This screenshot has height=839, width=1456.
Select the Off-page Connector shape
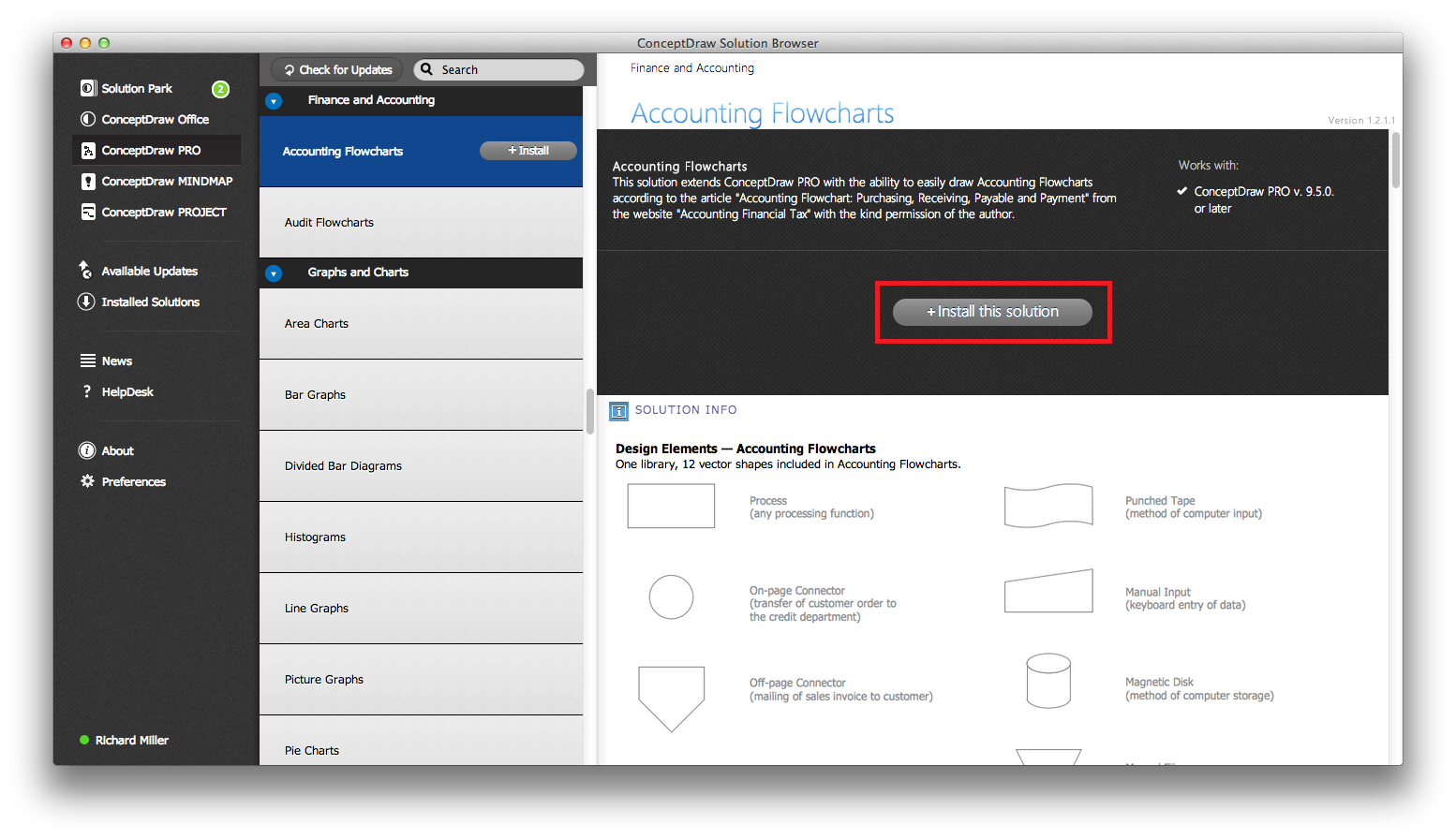coord(671,699)
